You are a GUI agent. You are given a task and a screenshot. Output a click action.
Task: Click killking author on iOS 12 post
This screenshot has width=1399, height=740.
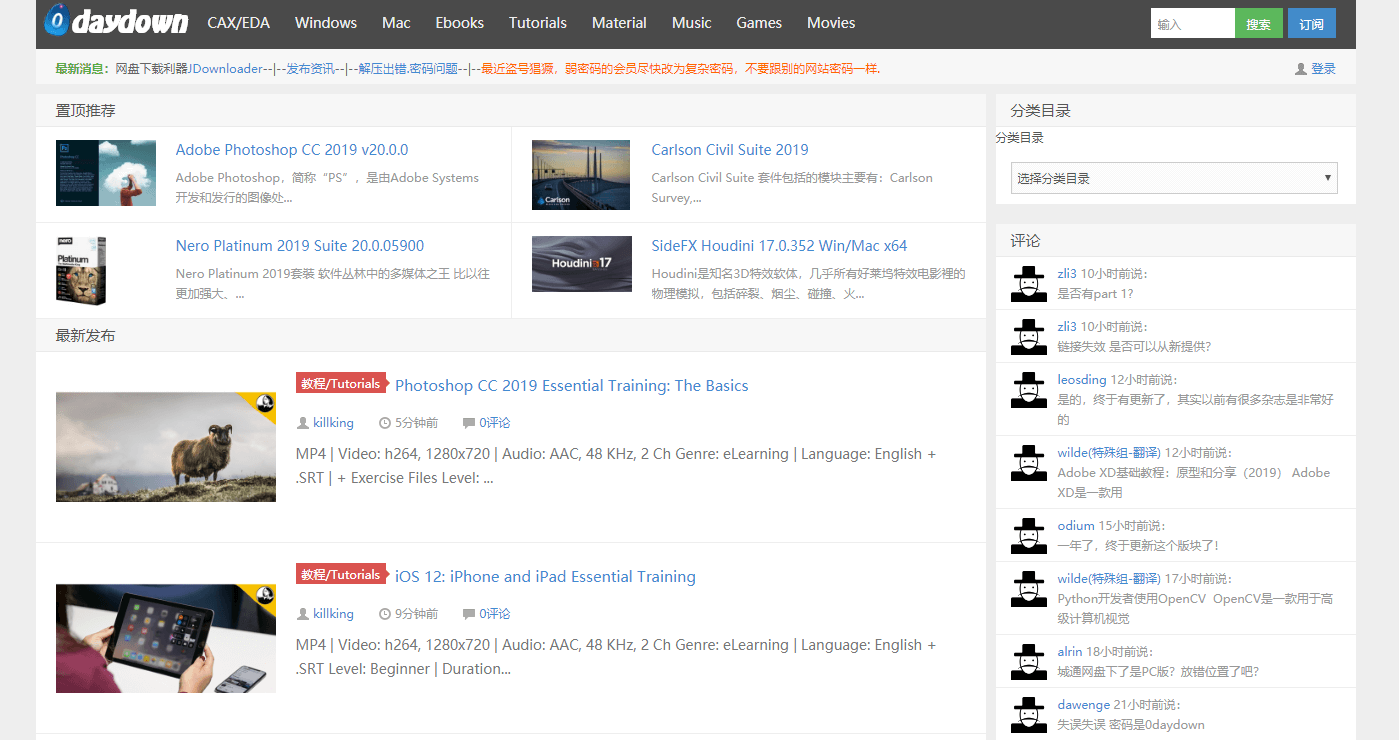tap(333, 614)
